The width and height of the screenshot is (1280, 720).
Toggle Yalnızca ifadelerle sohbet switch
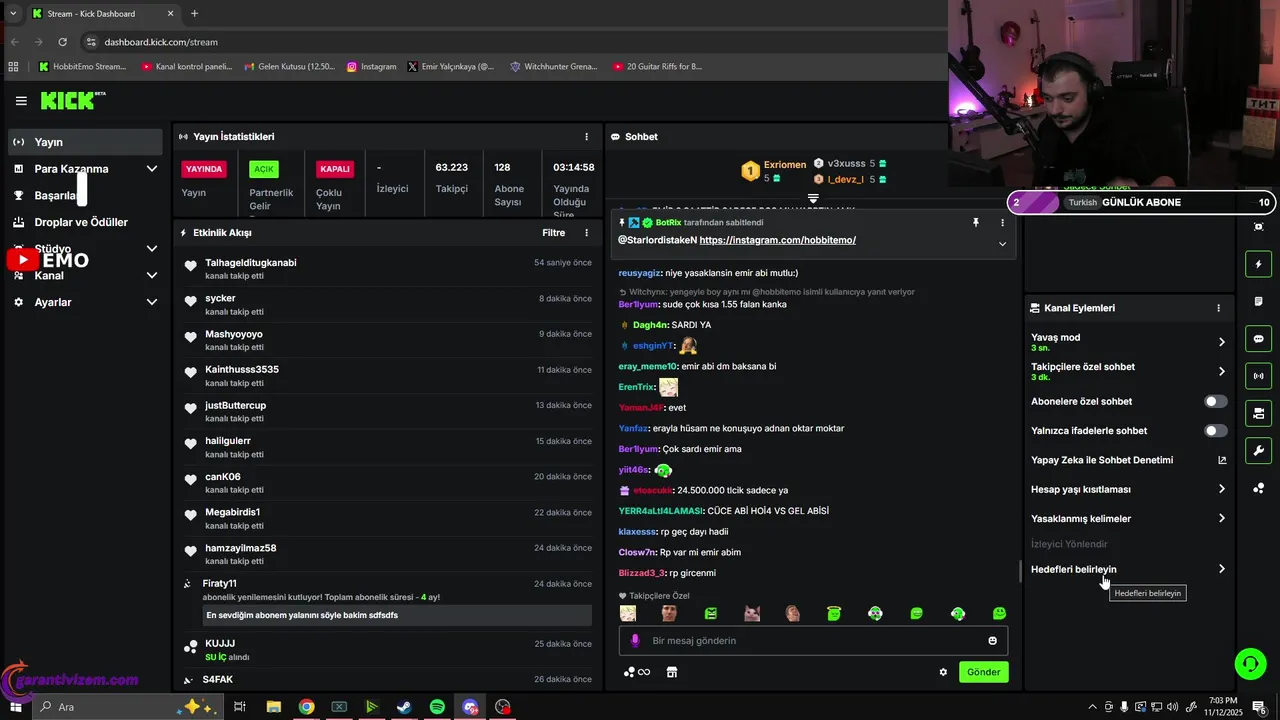(1215, 431)
